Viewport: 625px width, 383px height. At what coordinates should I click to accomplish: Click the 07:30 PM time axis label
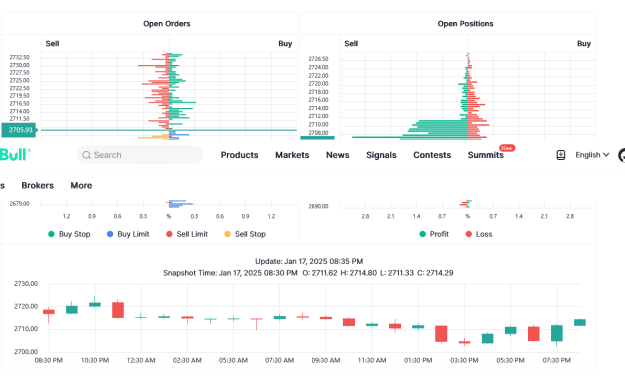(x=556, y=360)
